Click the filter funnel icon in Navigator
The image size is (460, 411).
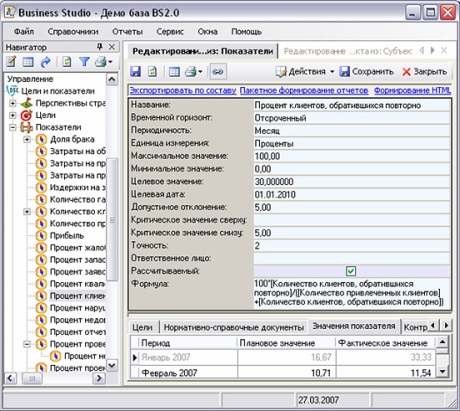pyautogui.click(x=84, y=62)
